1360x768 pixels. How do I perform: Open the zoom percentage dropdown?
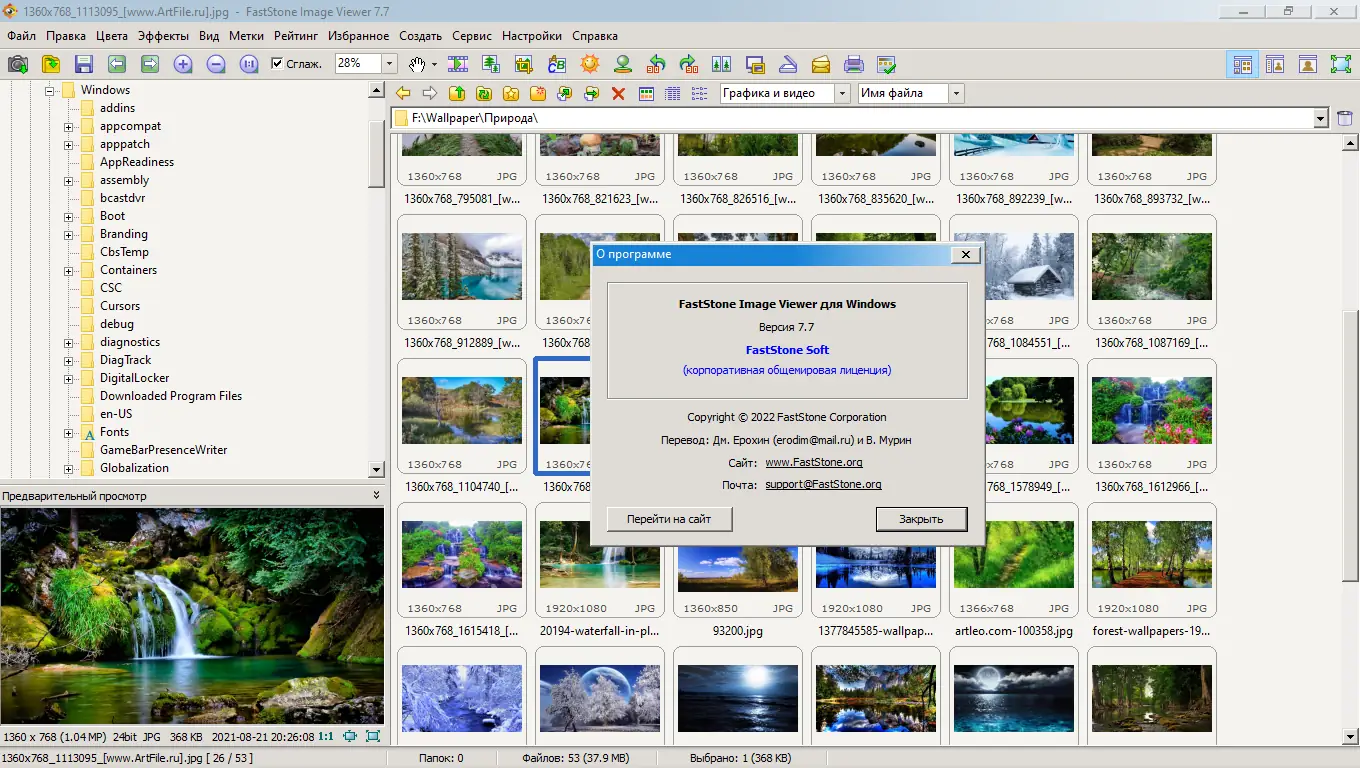389,64
